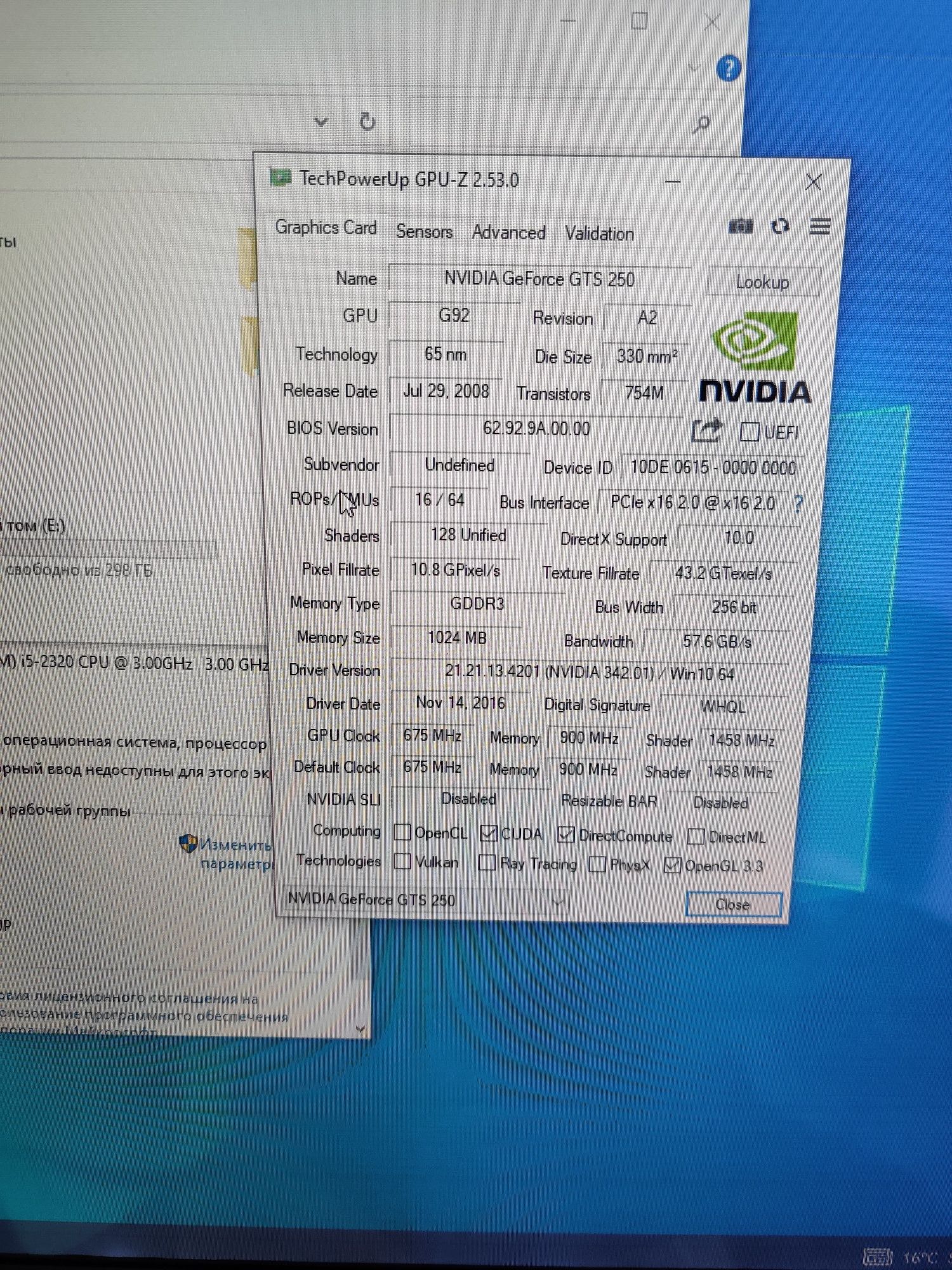The image size is (952, 1270).
Task: Switch to the Sensors tab
Action: point(424,232)
